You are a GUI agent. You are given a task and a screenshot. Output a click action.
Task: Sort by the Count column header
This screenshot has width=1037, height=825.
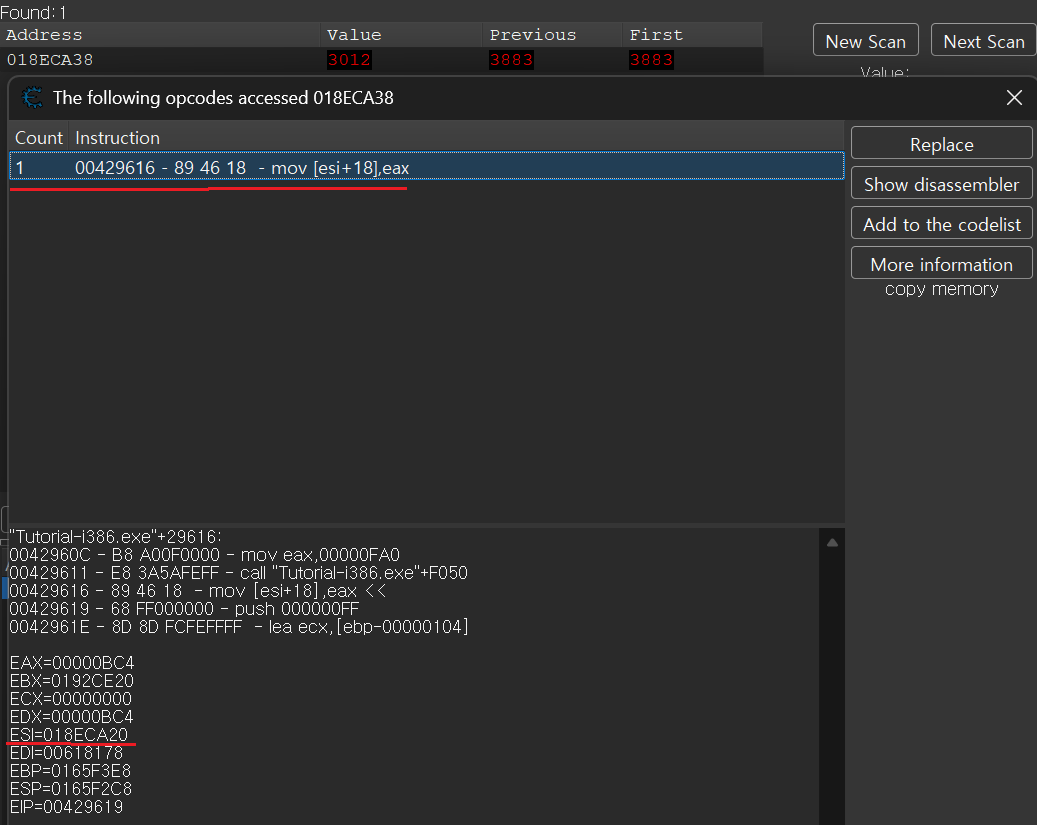point(38,137)
